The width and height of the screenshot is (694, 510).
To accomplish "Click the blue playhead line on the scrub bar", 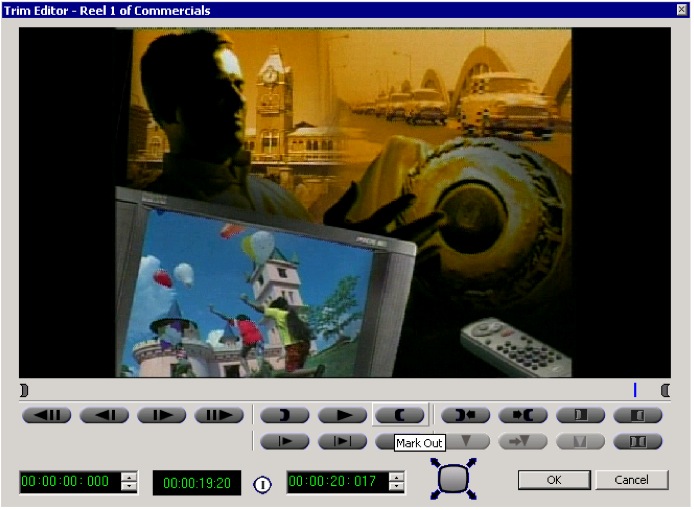I will (635, 390).
